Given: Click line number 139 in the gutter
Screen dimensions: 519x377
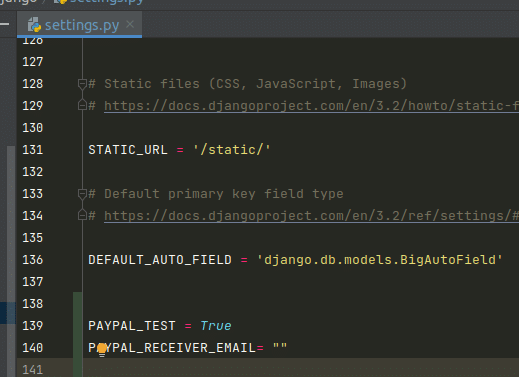Looking at the screenshot, I should (x=33, y=326).
